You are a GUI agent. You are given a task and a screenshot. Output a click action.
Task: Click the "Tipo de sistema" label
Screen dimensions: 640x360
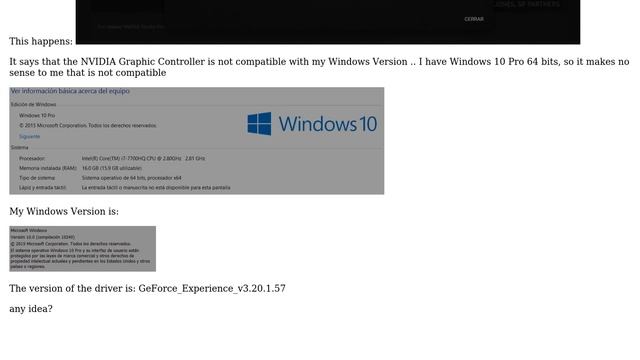(x=37, y=178)
